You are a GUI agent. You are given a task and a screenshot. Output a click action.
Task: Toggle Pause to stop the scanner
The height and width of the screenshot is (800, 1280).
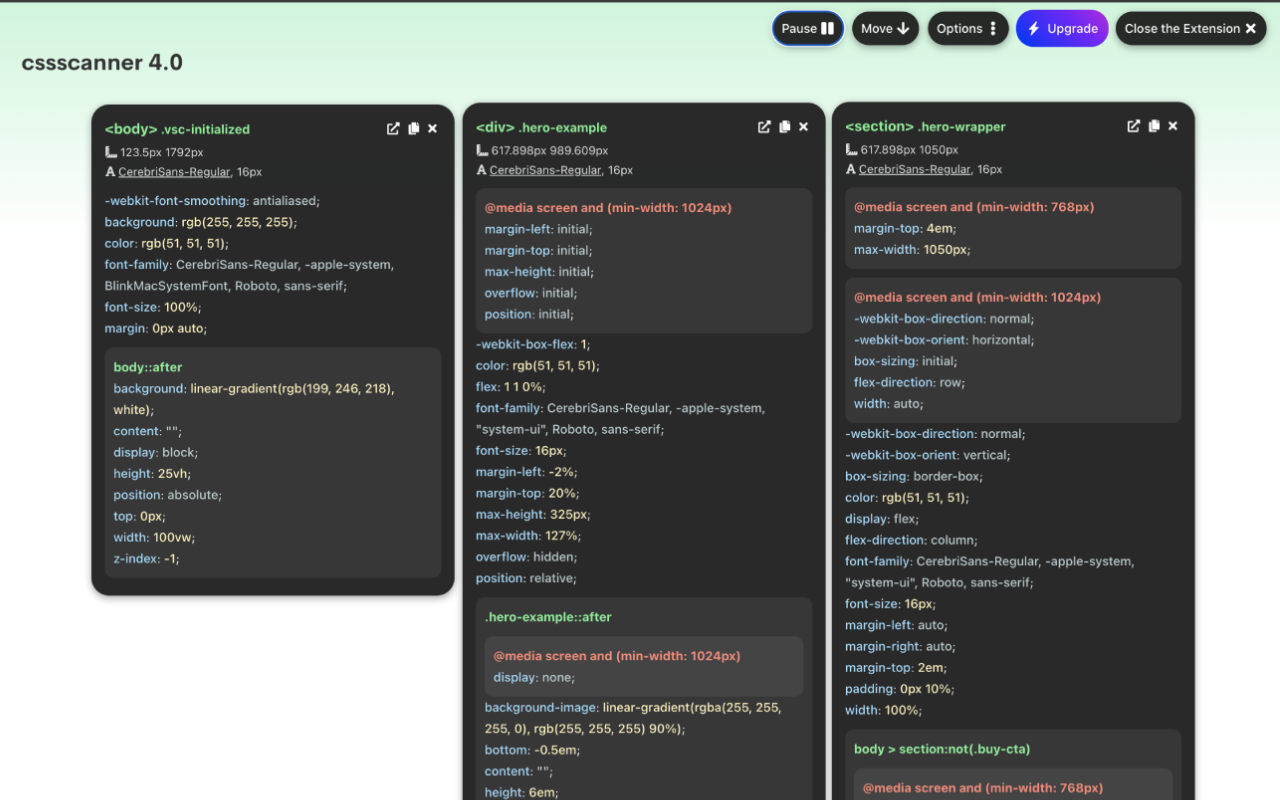pyautogui.click(x=807, y=28)
